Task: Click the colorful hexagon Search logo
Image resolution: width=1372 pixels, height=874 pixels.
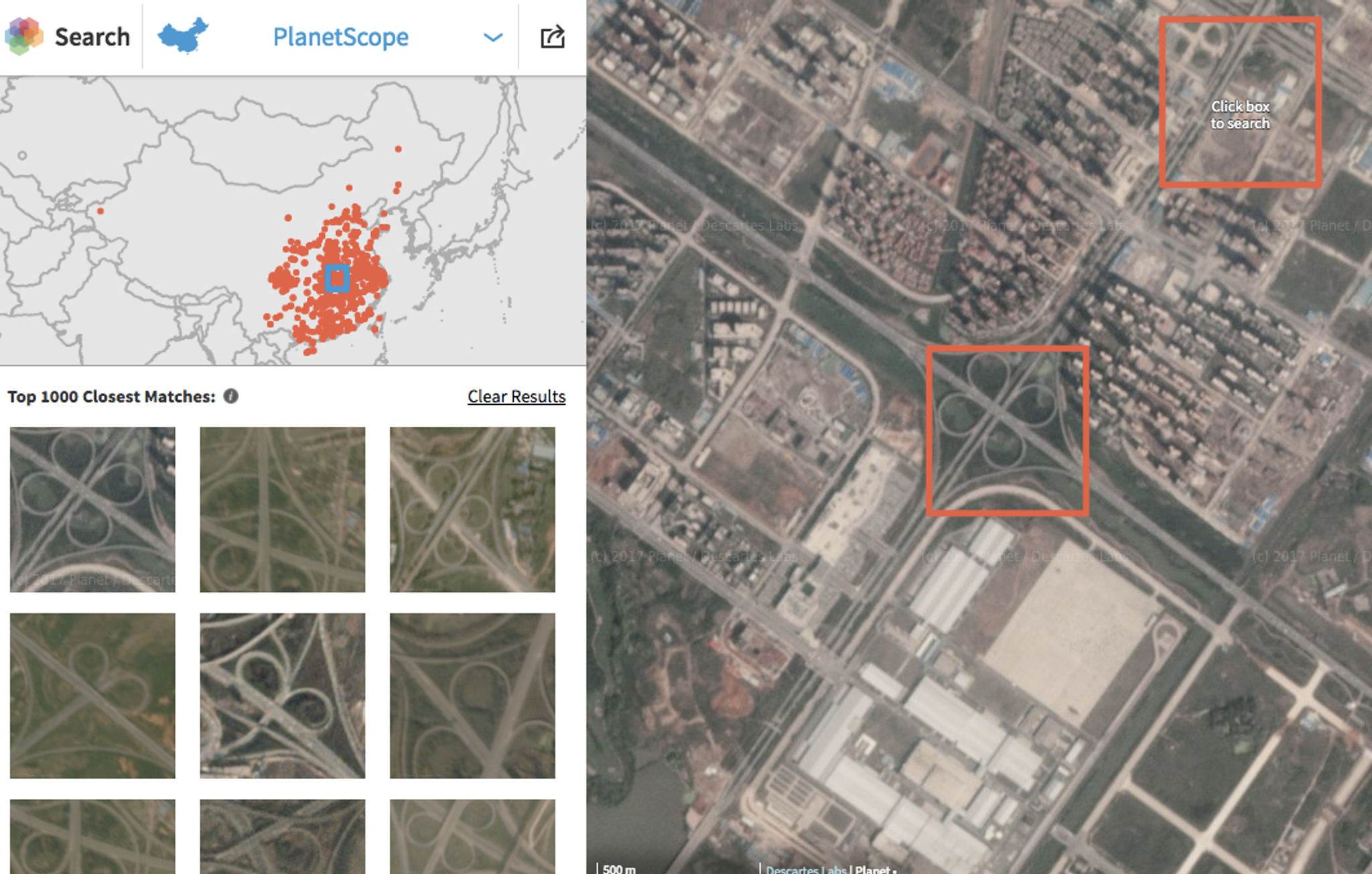Action: click(24, 36)
